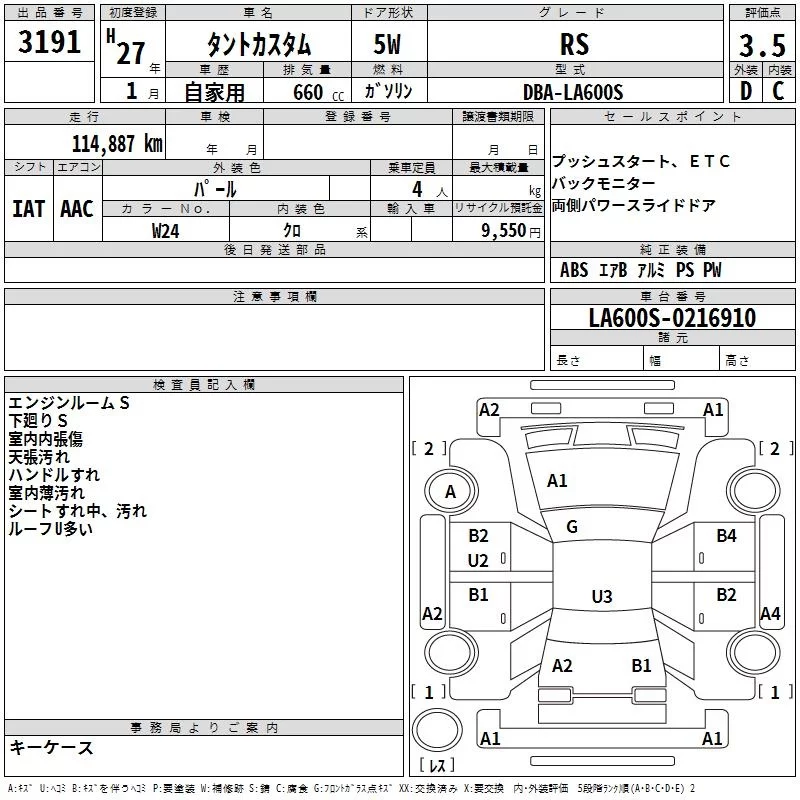Select the 譲渡書類期限 header
Screen dimensions: 800x800
tap(498, 116)
